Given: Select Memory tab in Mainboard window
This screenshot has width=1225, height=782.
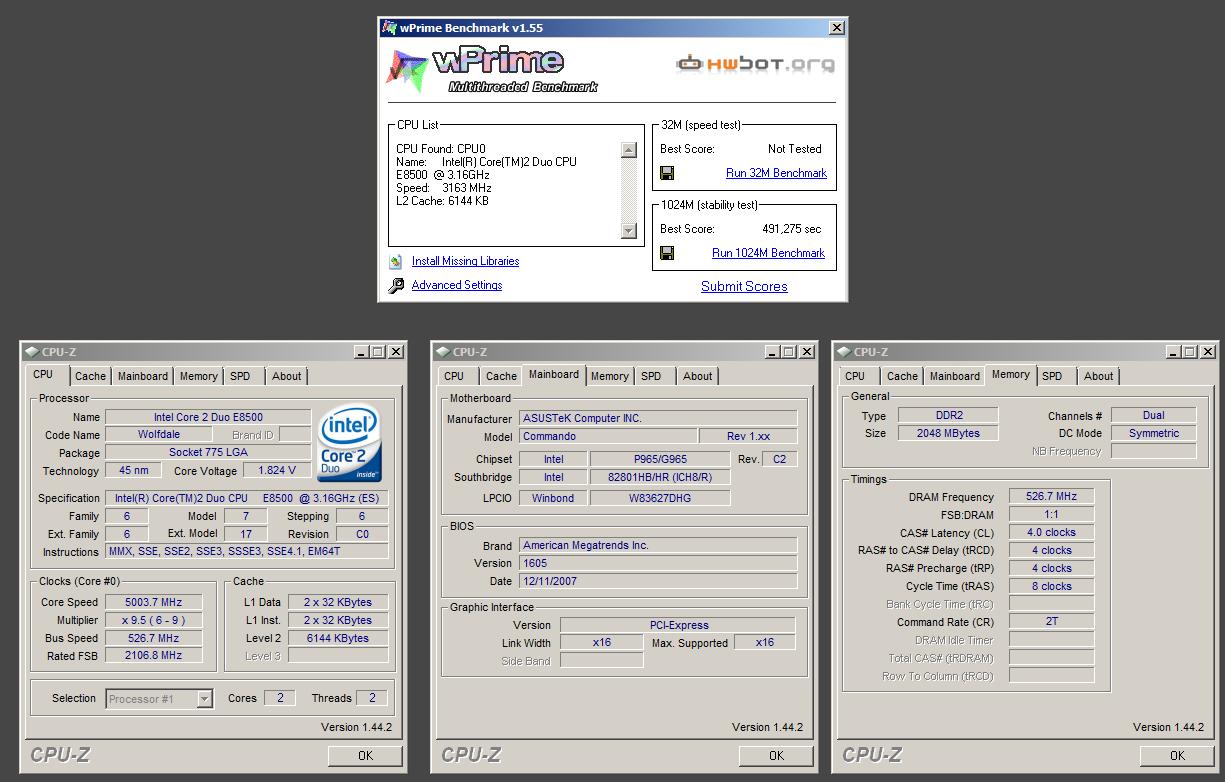Looking at the screenshot, I should point(609,376).
